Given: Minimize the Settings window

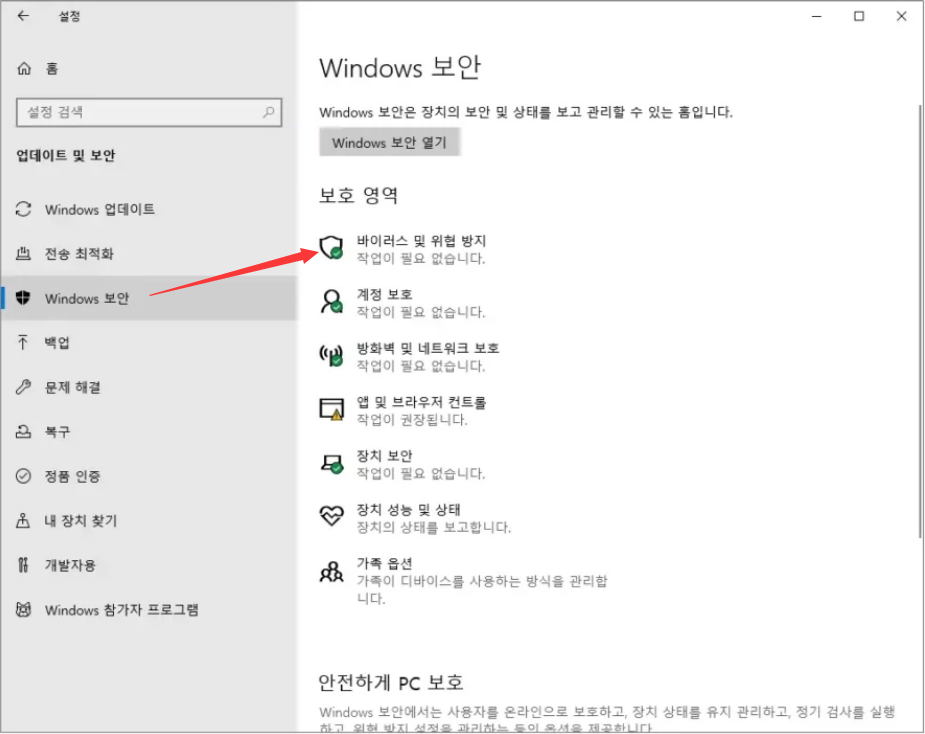Looking at the screenshot, I should [816, 17].
